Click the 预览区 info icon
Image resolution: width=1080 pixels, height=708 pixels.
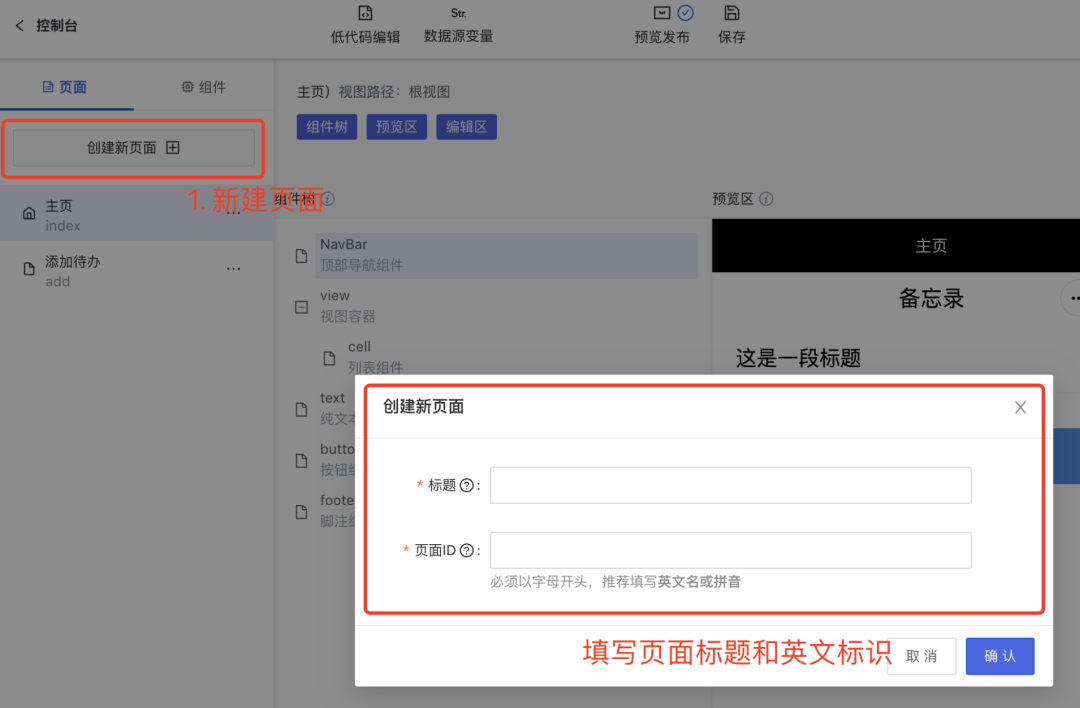pos(766,199)
